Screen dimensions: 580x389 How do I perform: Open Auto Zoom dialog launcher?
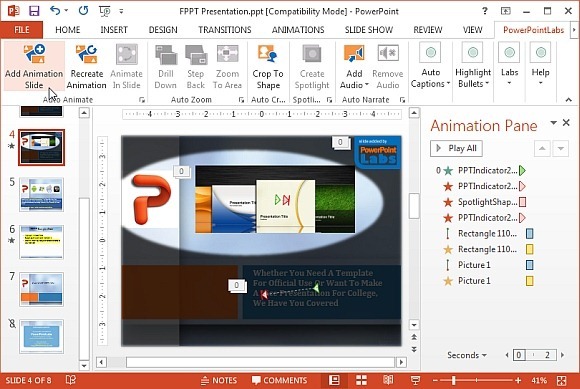(242, 100)
